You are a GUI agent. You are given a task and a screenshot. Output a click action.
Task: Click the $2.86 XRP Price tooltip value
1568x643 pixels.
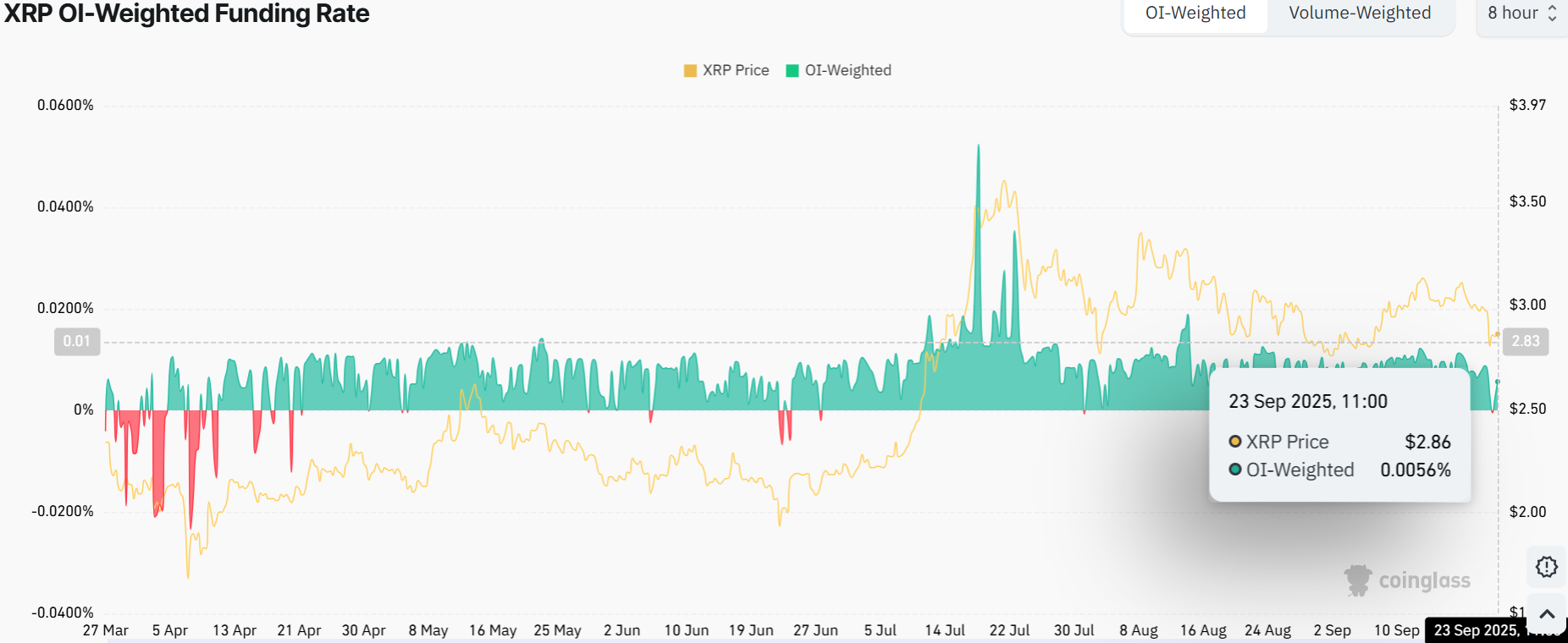pyautogui.click(x=1427, y=442)
